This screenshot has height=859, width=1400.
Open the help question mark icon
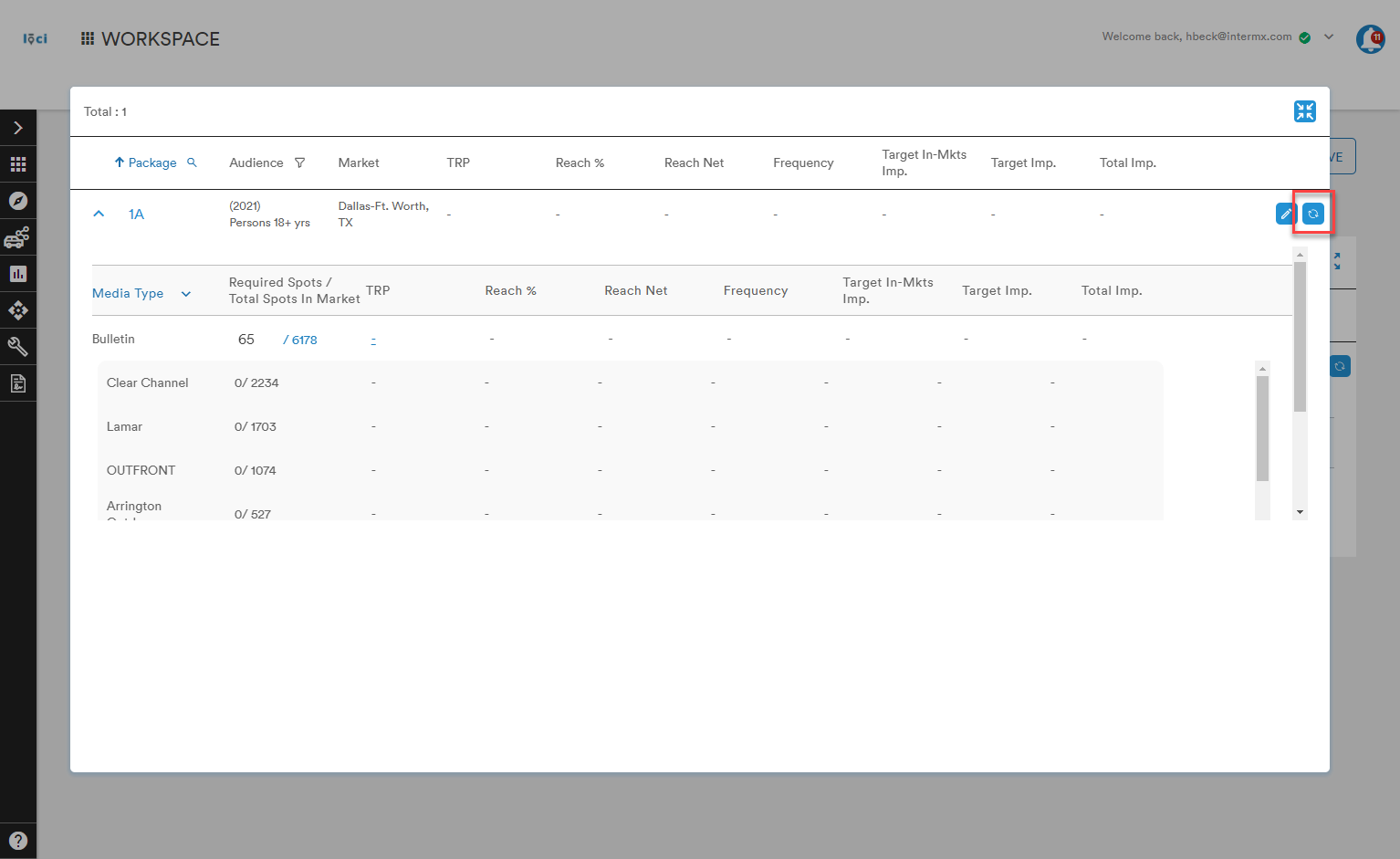(x=18, y=841)
